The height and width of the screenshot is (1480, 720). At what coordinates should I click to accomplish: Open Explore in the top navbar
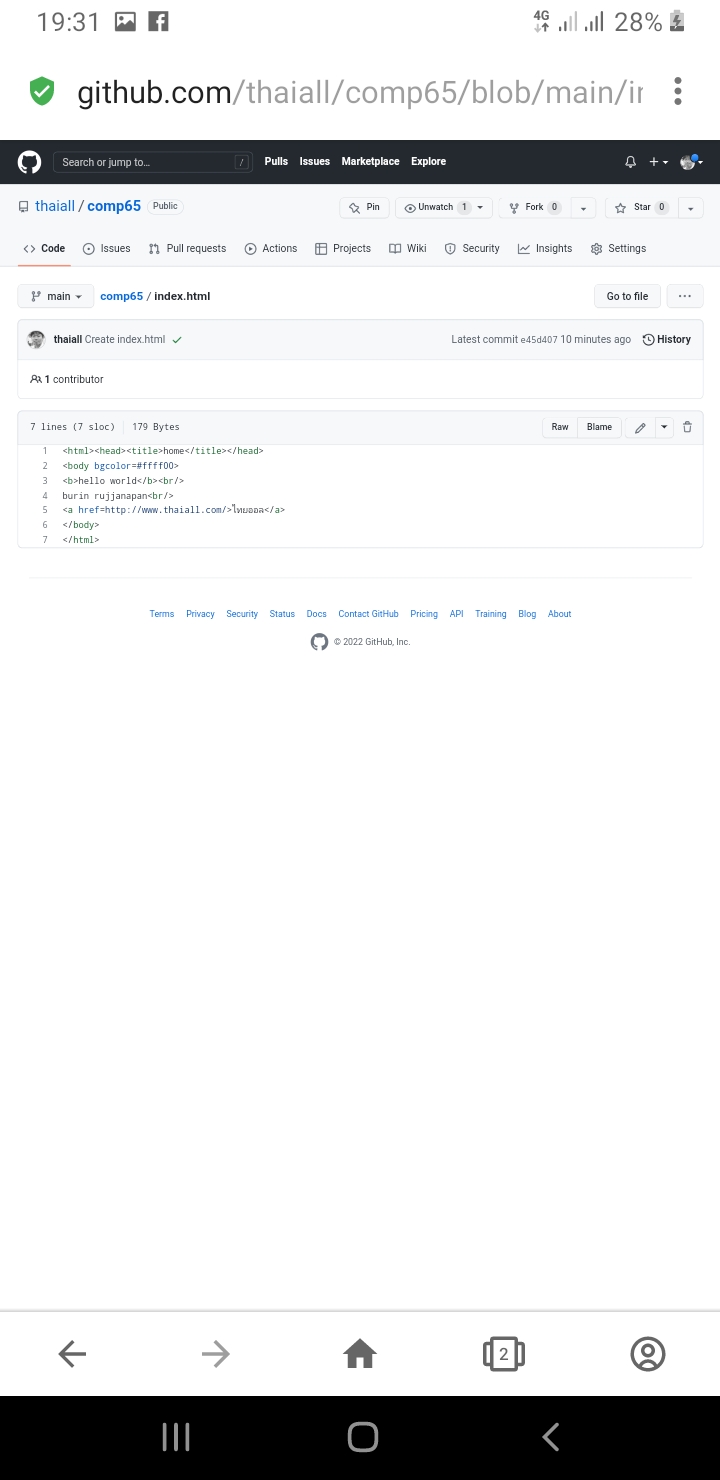coord(429,162)
